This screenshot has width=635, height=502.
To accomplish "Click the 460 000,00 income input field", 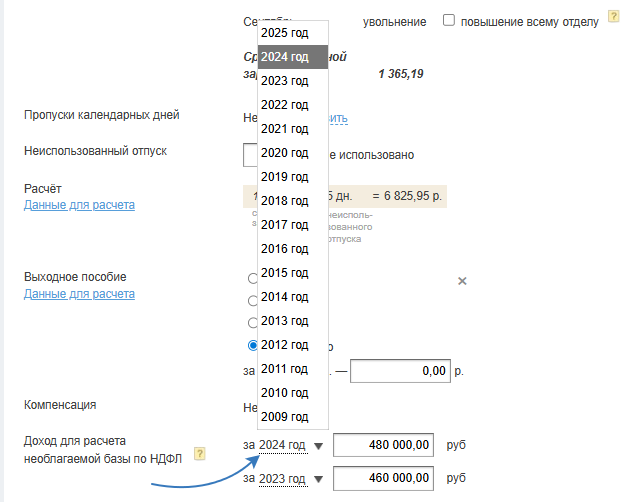I will tap(384, 480).
